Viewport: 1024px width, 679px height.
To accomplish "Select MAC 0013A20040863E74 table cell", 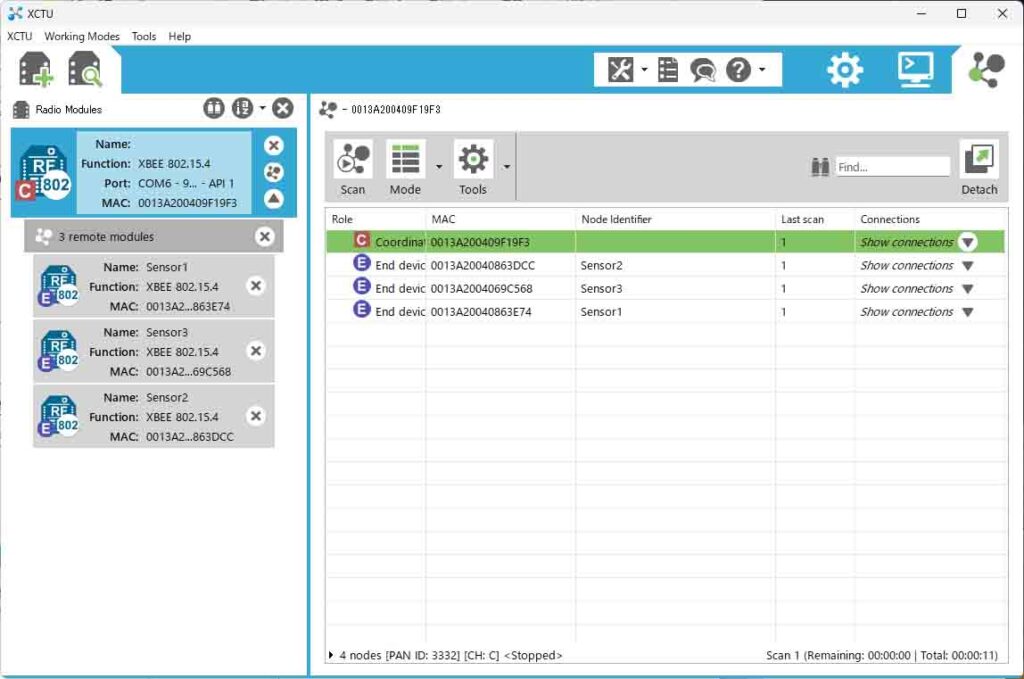I will (481, 312).
